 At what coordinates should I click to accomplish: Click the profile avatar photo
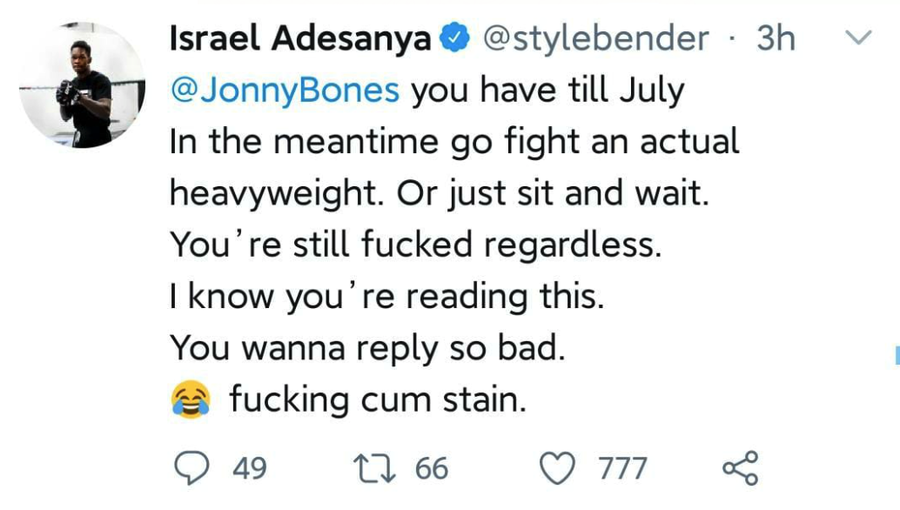coord(83,86)
